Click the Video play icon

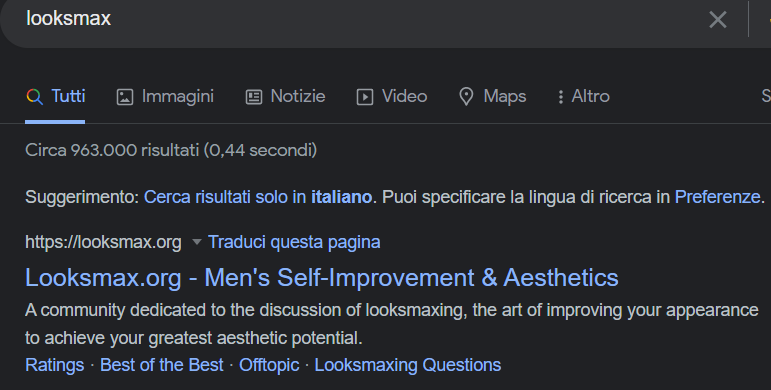tap(365, 97)
